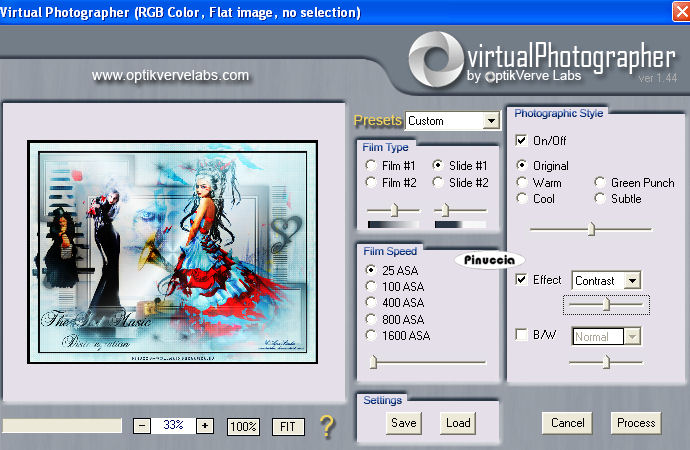Select the Slide #2 radio button
The width and height of the screenshot is (690, 450).
pyautogui.click(x=437, y=182)
